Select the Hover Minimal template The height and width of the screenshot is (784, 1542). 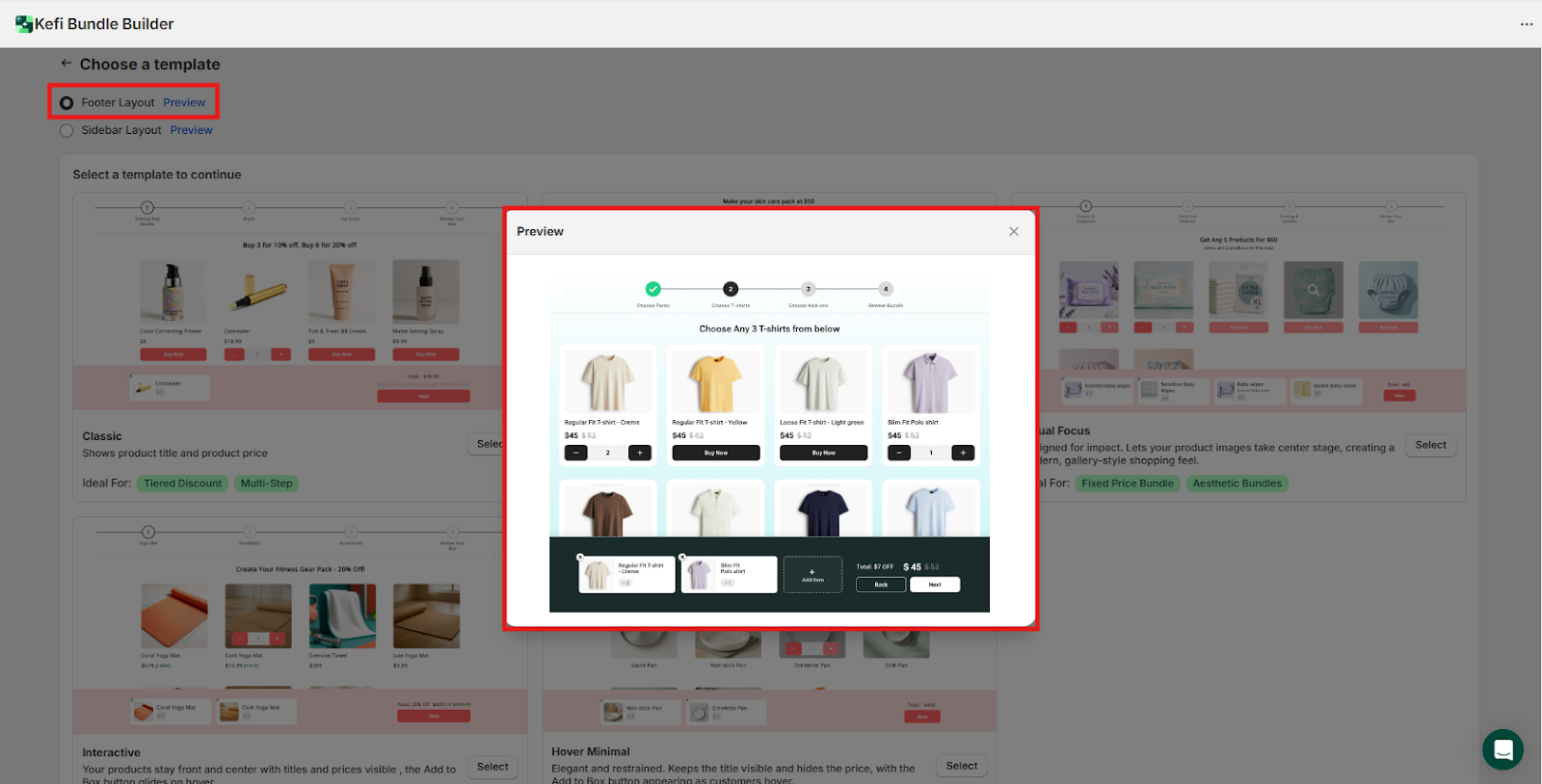[961, 766]
